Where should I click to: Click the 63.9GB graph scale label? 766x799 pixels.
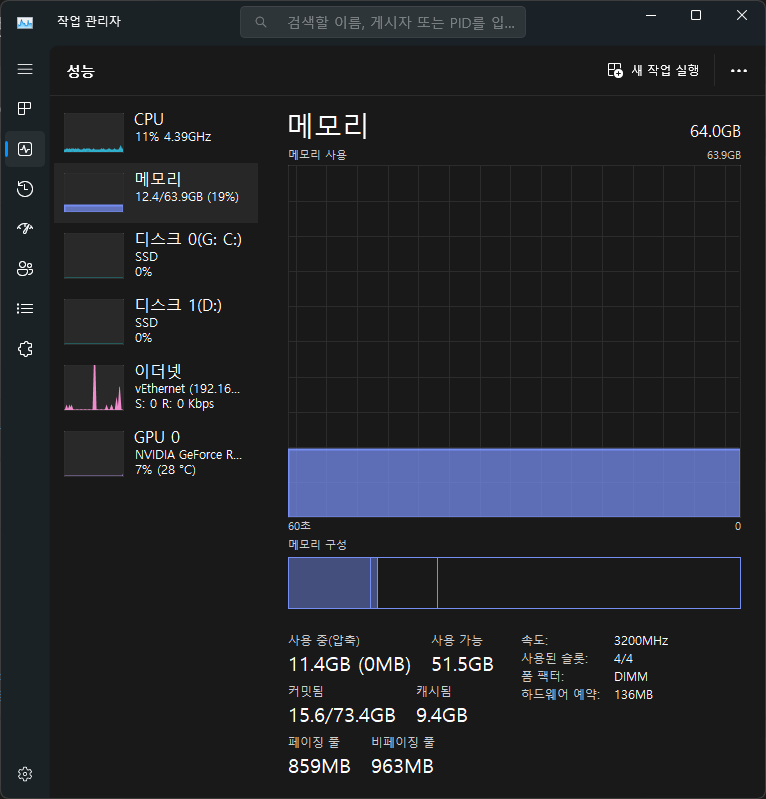pos(724,155)
